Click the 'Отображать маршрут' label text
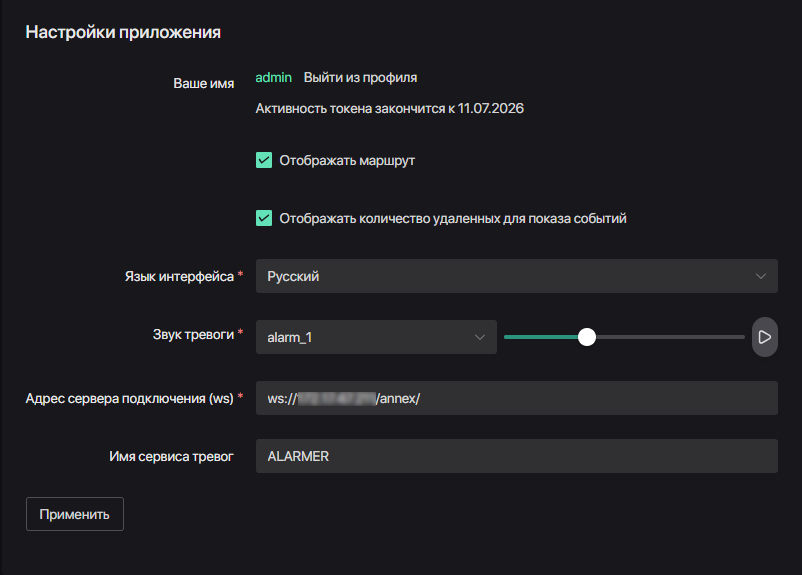The height and width of the screenshot is (575, 802). coord(346,160)
